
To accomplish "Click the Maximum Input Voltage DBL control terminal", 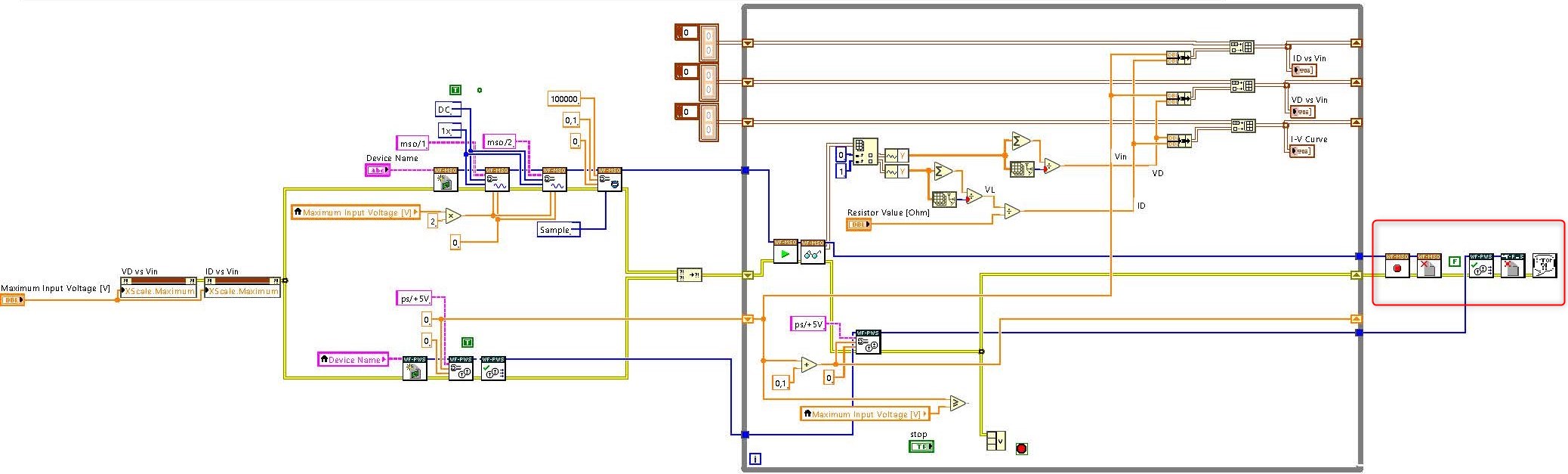I will pos(13,300).
